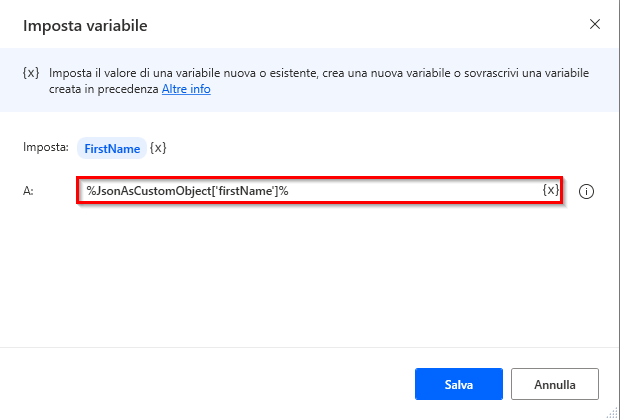Click the 'Imposta:' label
620x420 pixels.
point(46,147)
